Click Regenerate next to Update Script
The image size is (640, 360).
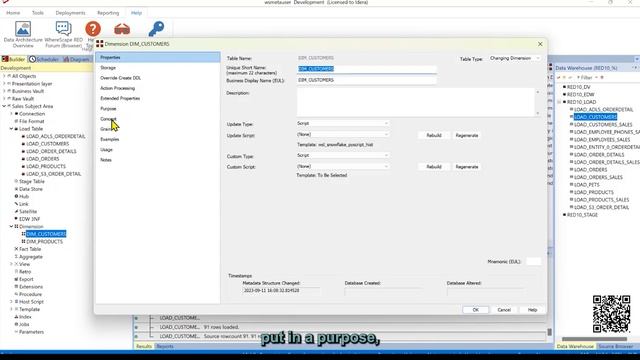(x=467, y=135)
